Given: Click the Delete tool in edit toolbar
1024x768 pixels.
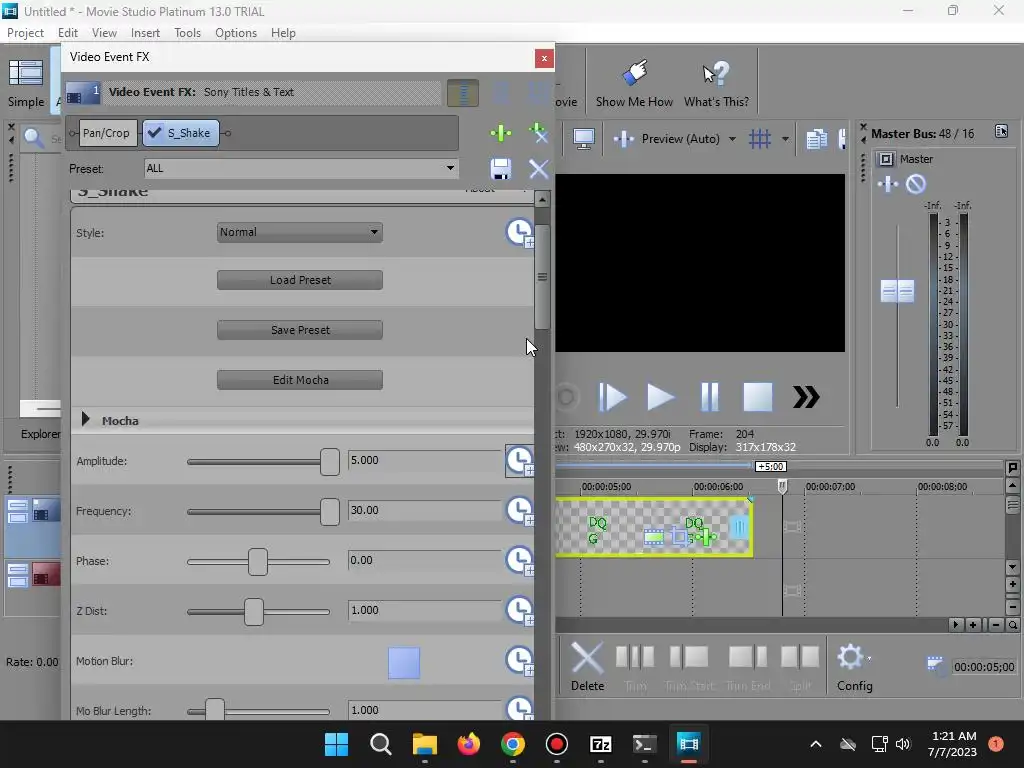Looking at the screenshot, I should tap(587, 666).
